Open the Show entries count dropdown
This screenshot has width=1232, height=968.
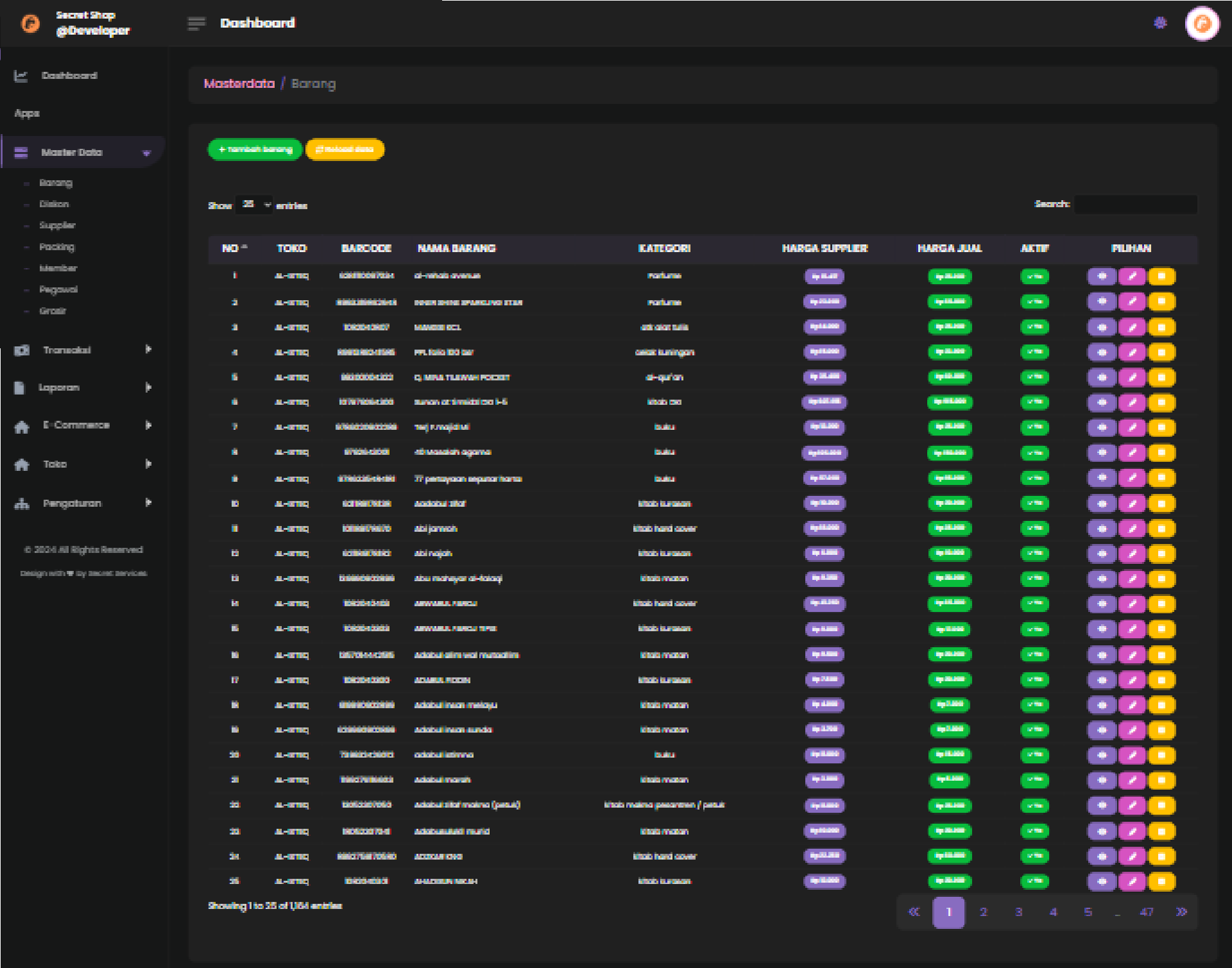pyautogui.click(x=255, y=205)
